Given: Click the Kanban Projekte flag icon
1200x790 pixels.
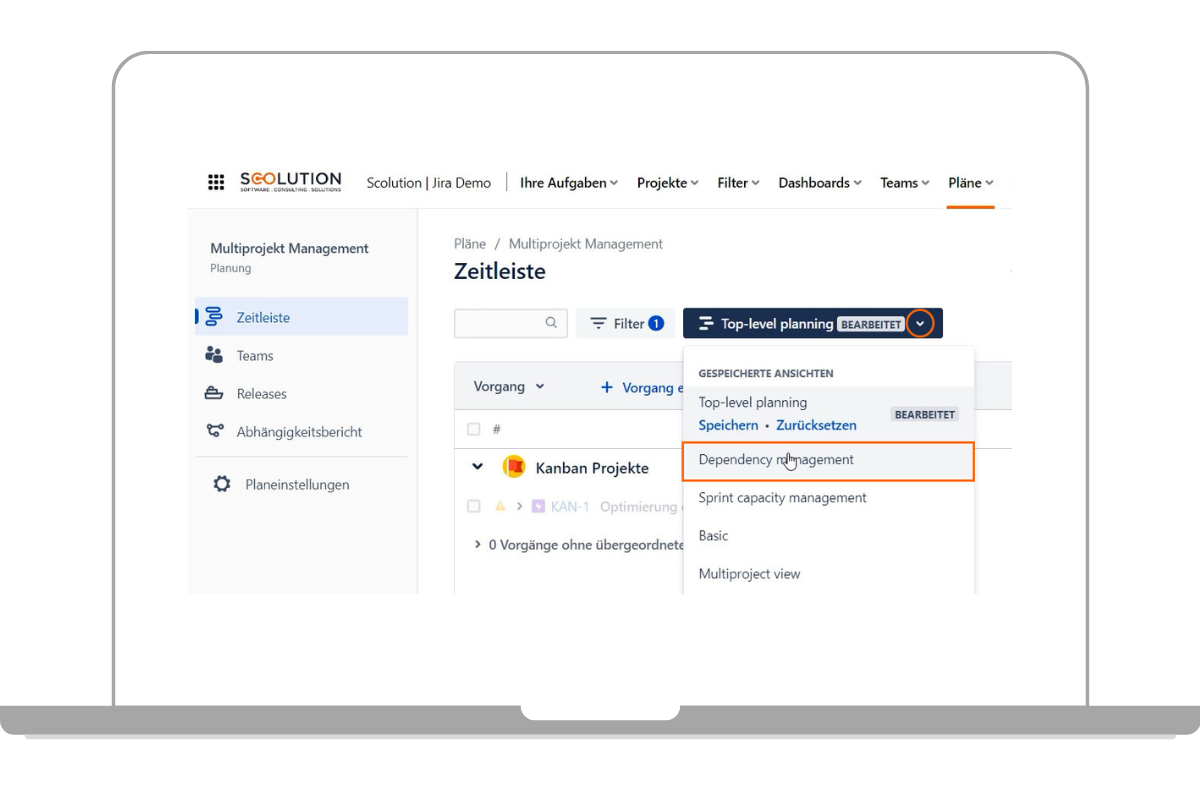Looking at the screenshot, I should (514, 467).
